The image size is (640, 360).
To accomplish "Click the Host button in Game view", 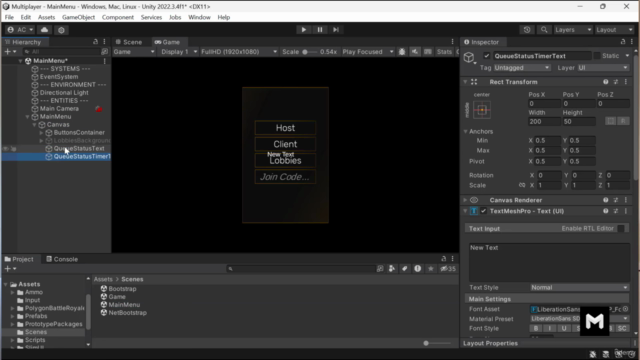I will click(285, 128).
